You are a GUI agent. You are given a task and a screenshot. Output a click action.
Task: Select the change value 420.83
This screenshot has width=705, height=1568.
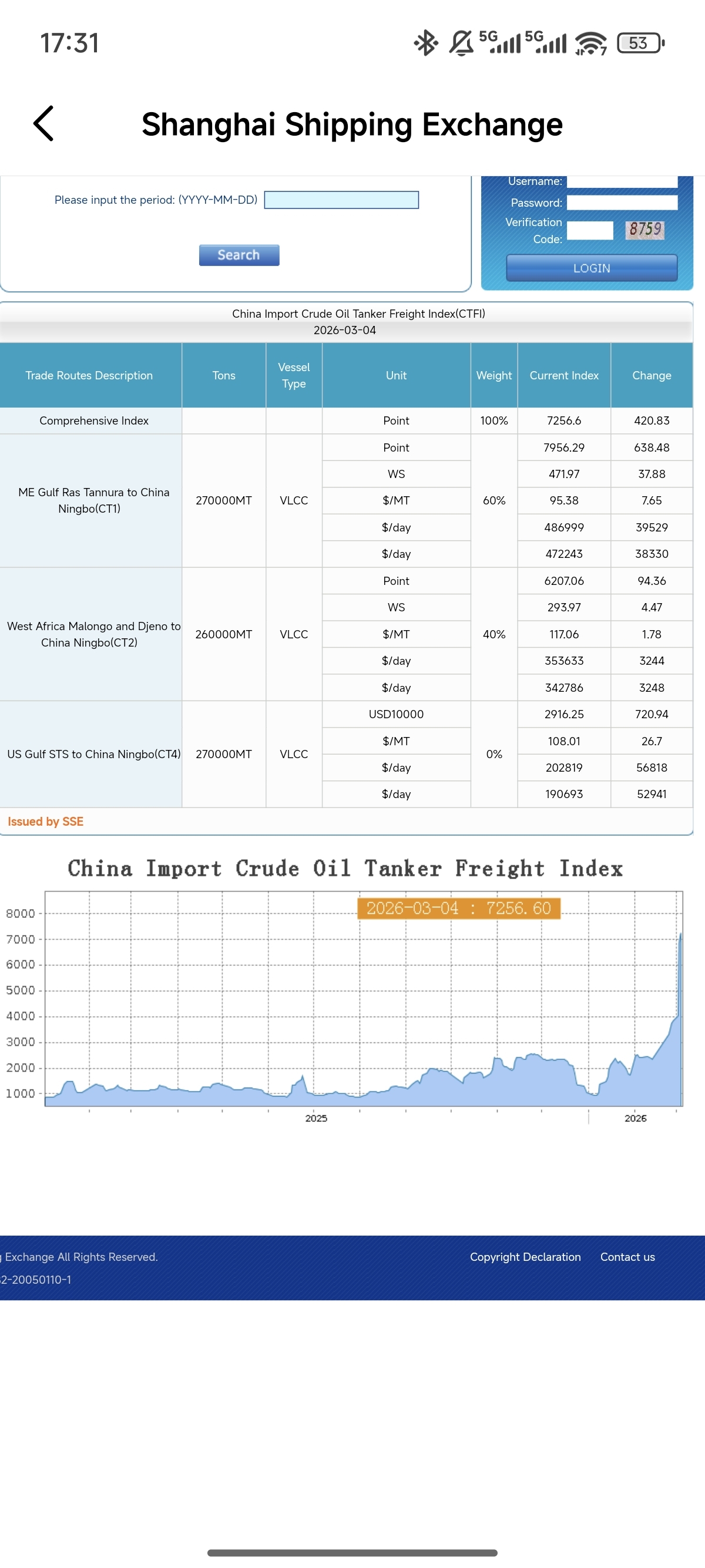tap(652, 420)
